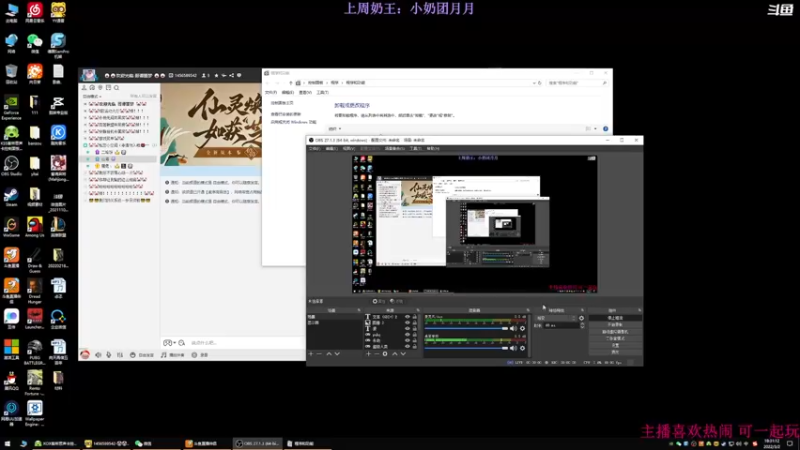This screenshot has height=450, width=800.
Task: Move source down in OBS Sources panel
Action: pos(403,354)
